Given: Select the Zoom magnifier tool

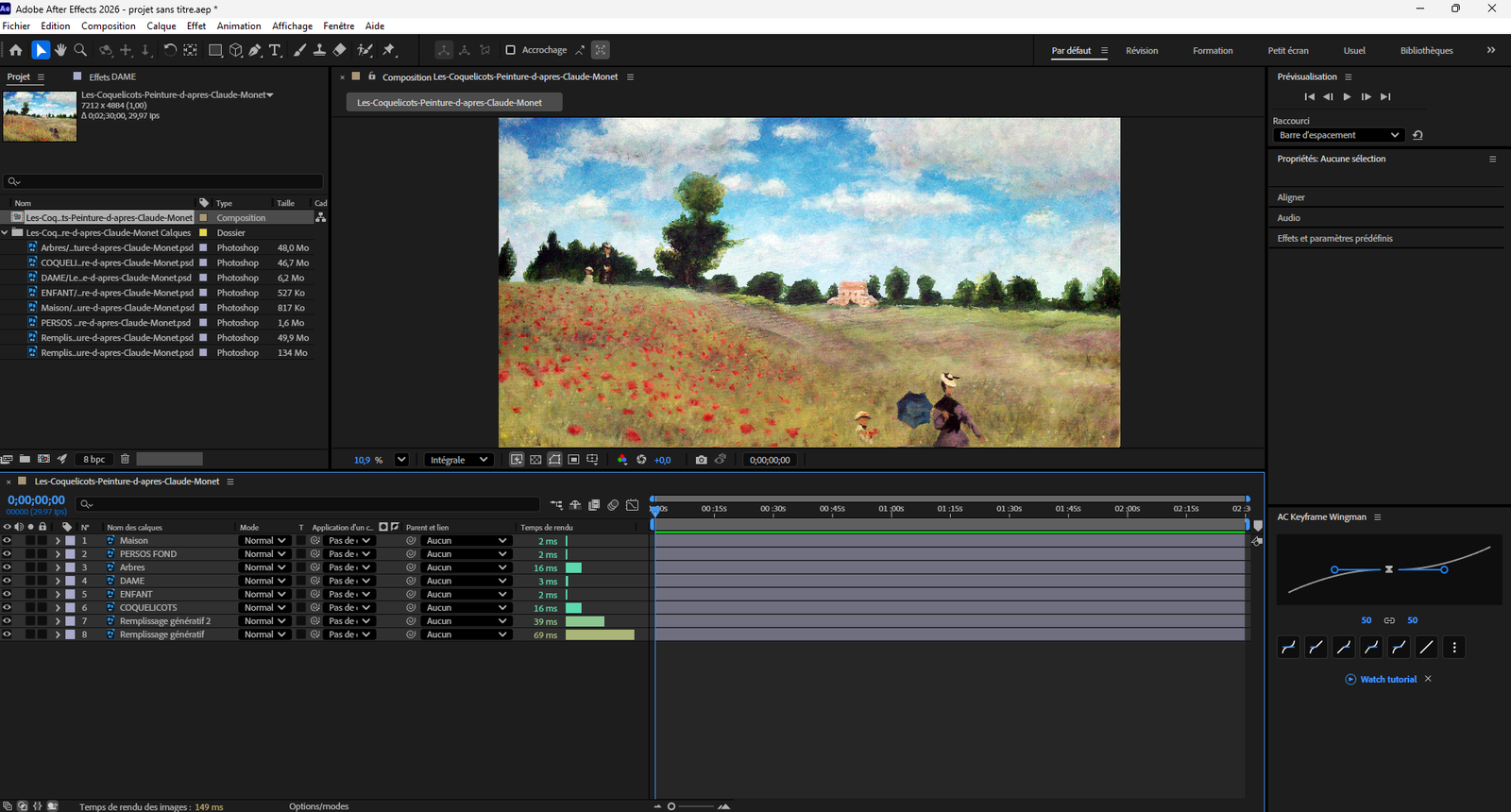Looking at the screenshot, I should [80, 50].
